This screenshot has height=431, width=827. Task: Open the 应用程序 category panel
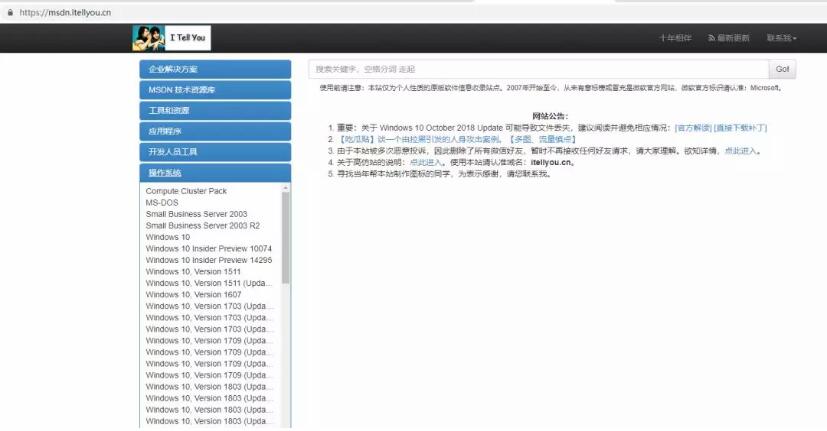point(215,131)
